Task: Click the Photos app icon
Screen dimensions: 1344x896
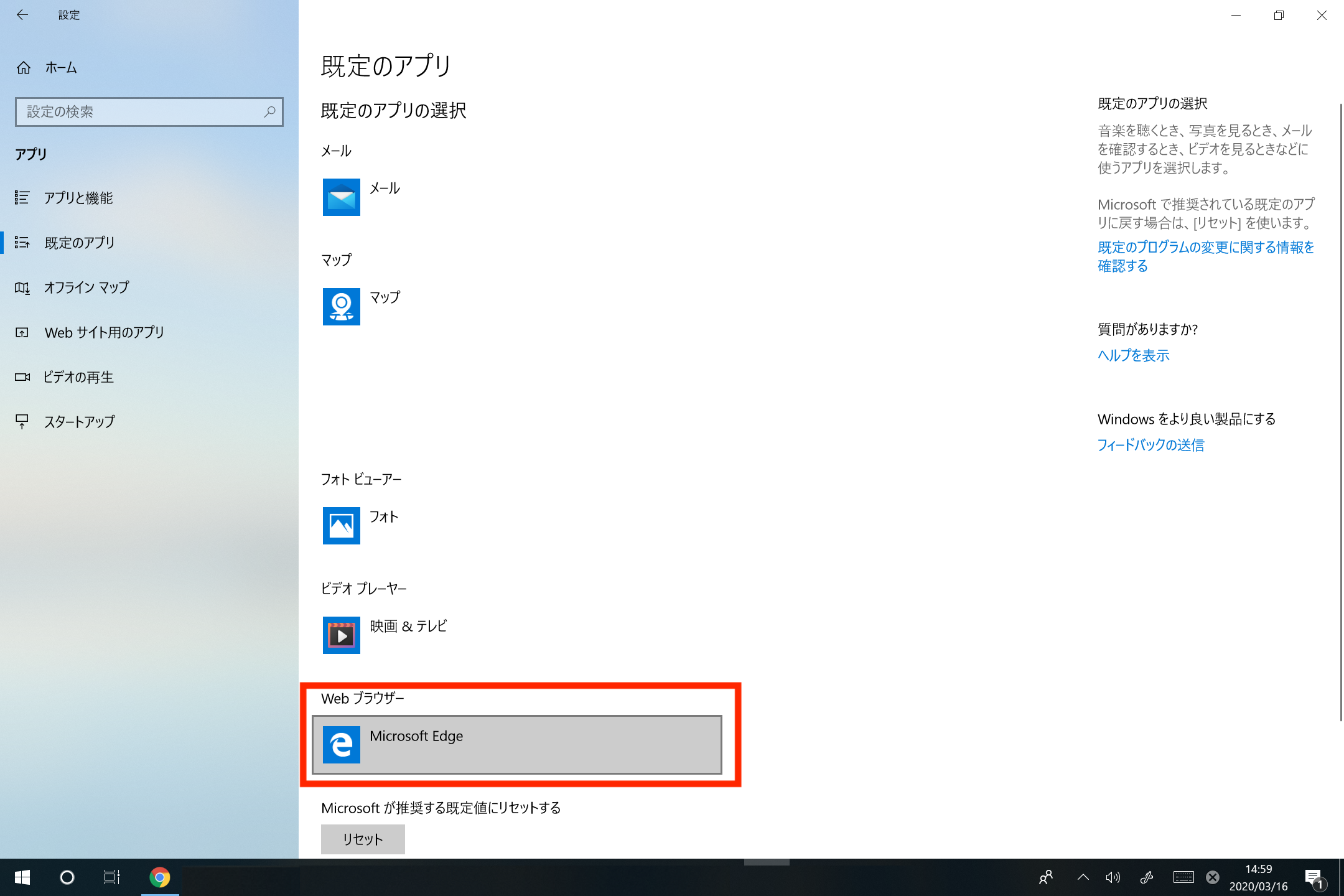Action: [x=341, y=526]
